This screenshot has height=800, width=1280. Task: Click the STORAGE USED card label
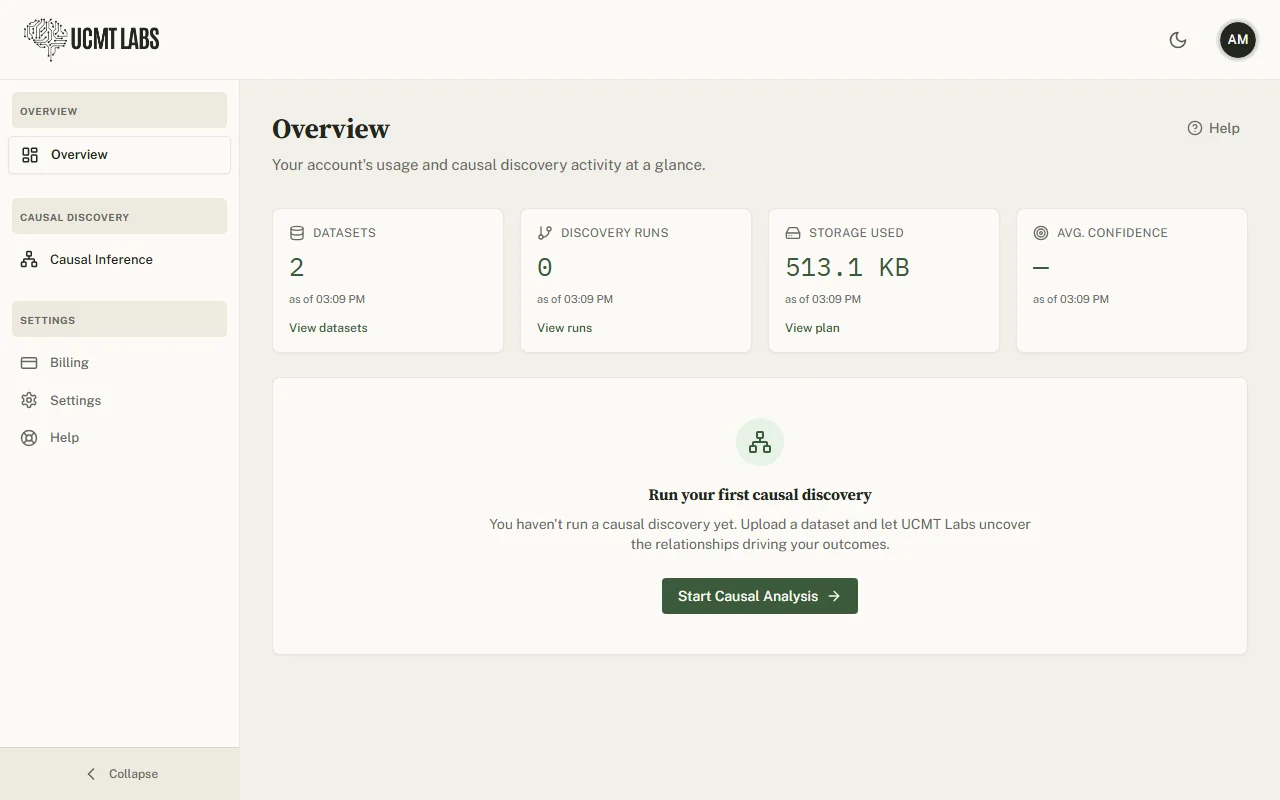click(856, 233)
